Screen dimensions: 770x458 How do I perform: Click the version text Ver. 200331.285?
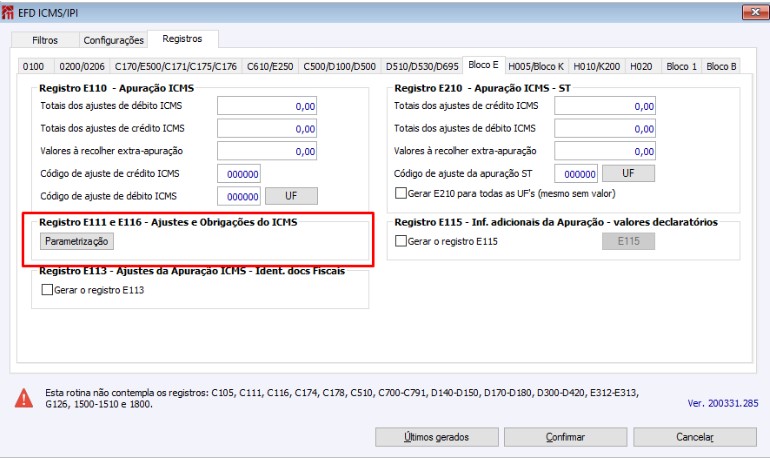tap(723, 403)
